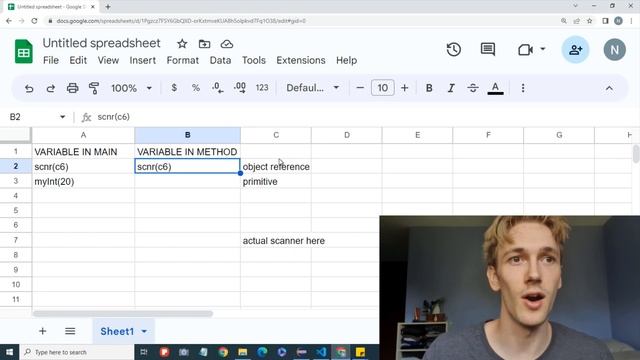Click the video camera meeting icon
This screenshot has height=360, width=640.
[525, 50]
